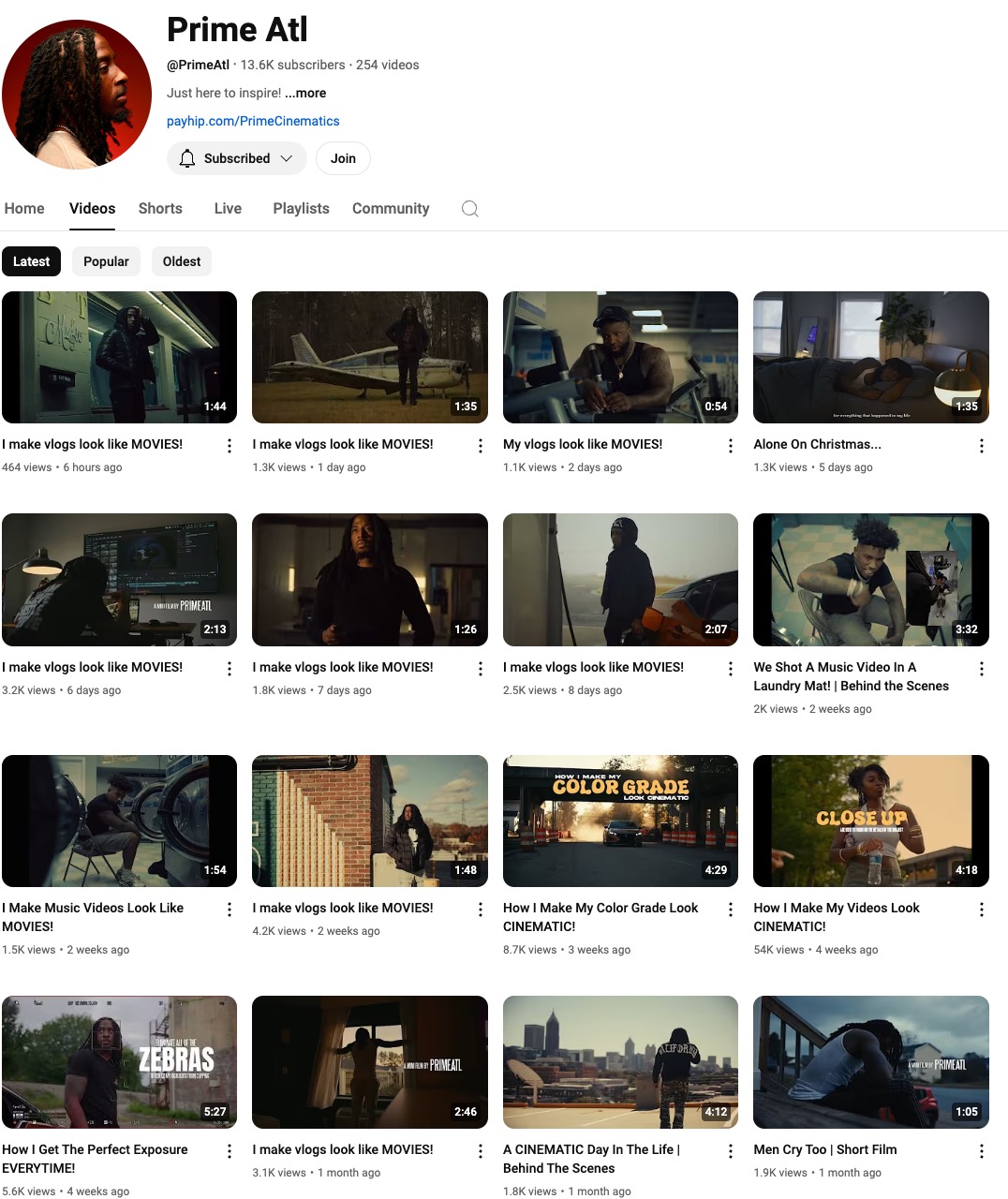Expand the Subscribed notification dropdown
This screenshot has width=1008, height=1199.
pos(237,158)
